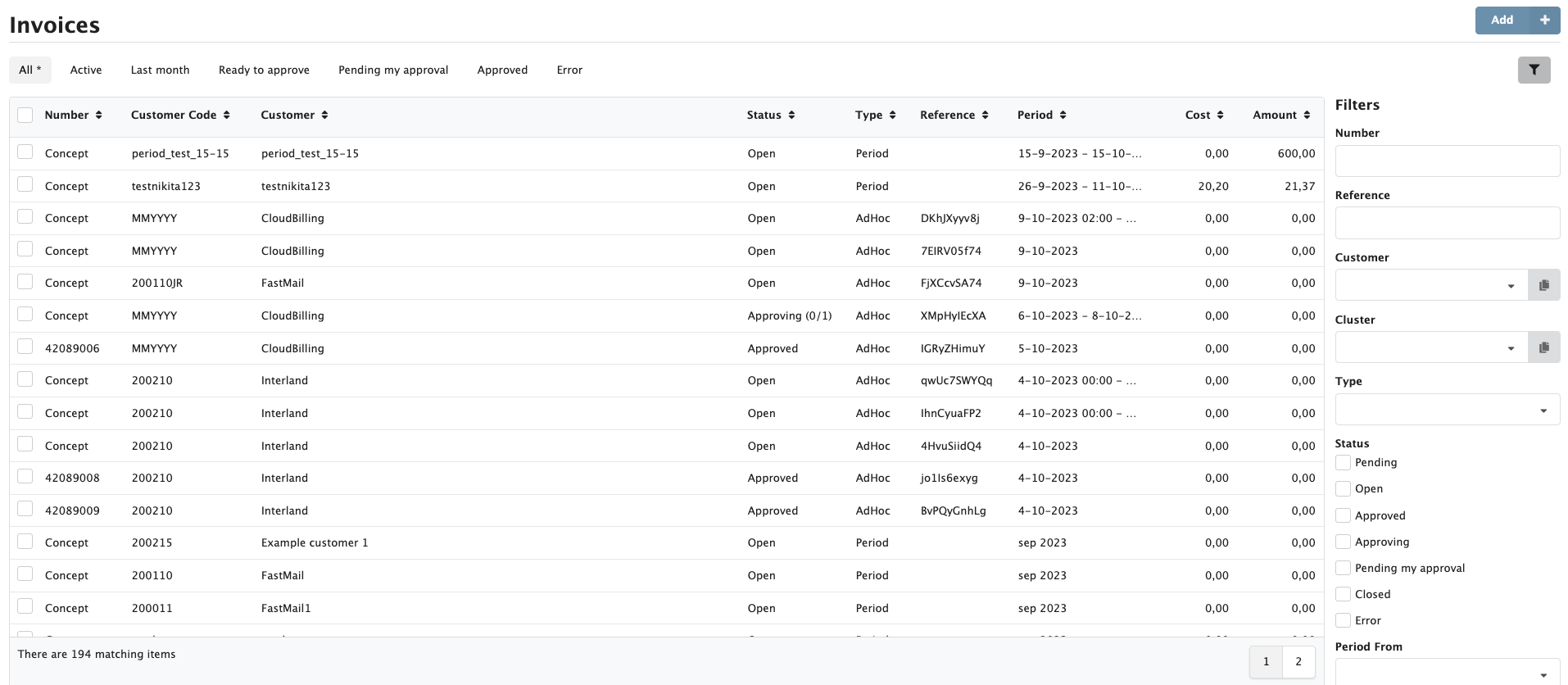This screenshot has width=1568, height=685.
Task: Open the Customer filter dropdown
Action: click(x=1431, y=285)
